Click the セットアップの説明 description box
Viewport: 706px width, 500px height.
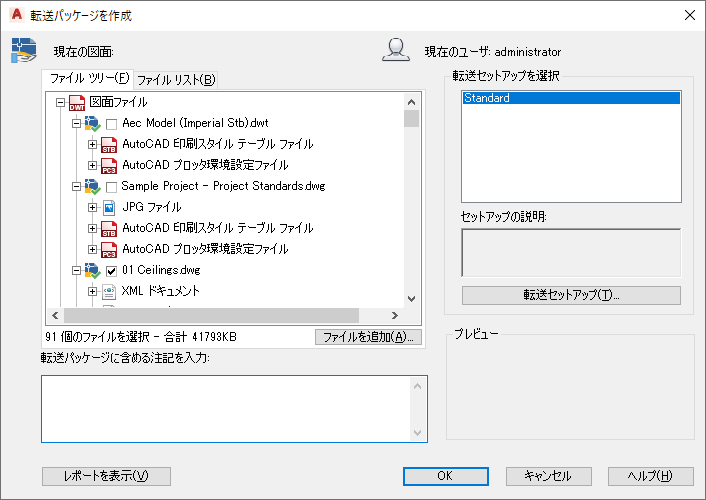pyautogui.click(x=571, y=253)
